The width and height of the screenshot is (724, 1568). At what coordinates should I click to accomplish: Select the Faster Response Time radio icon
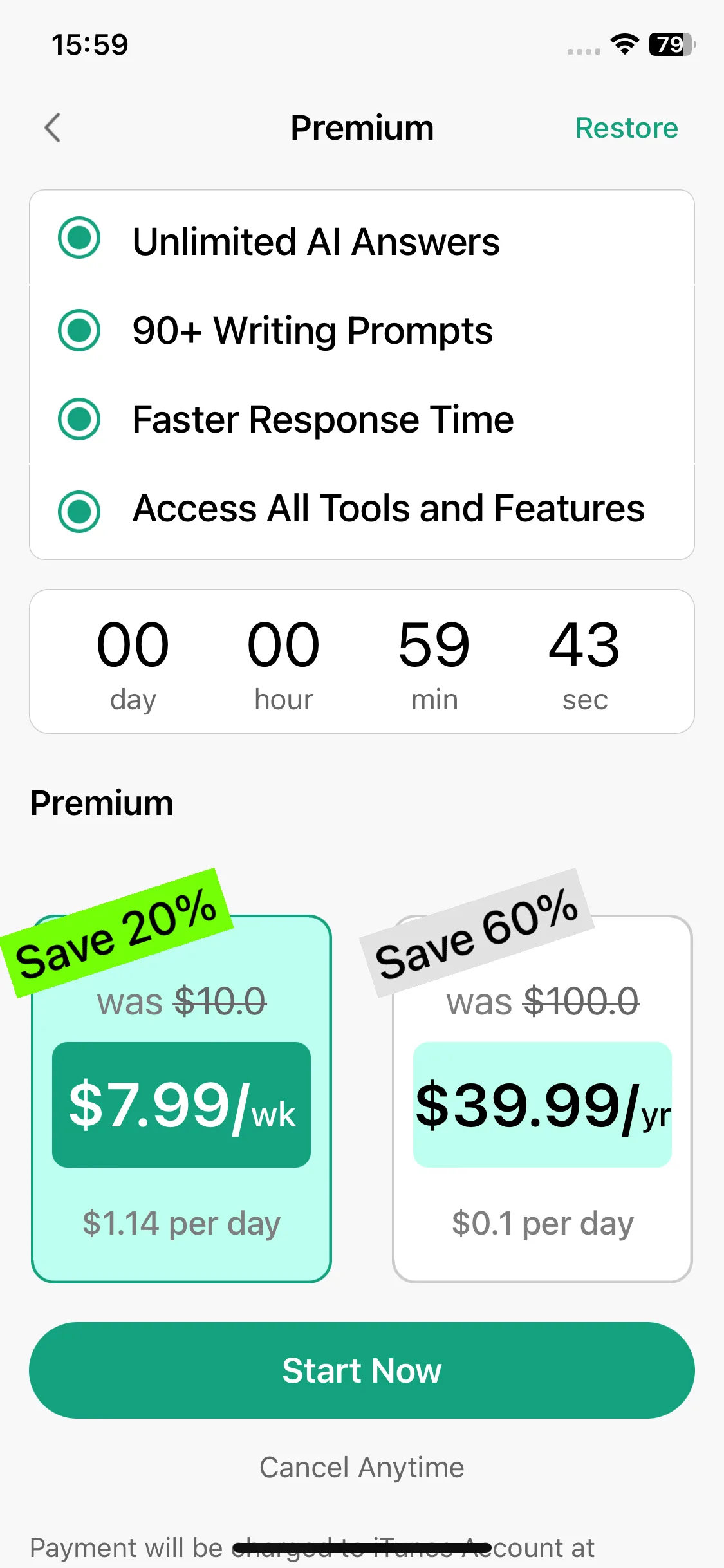tap(79, 419)
